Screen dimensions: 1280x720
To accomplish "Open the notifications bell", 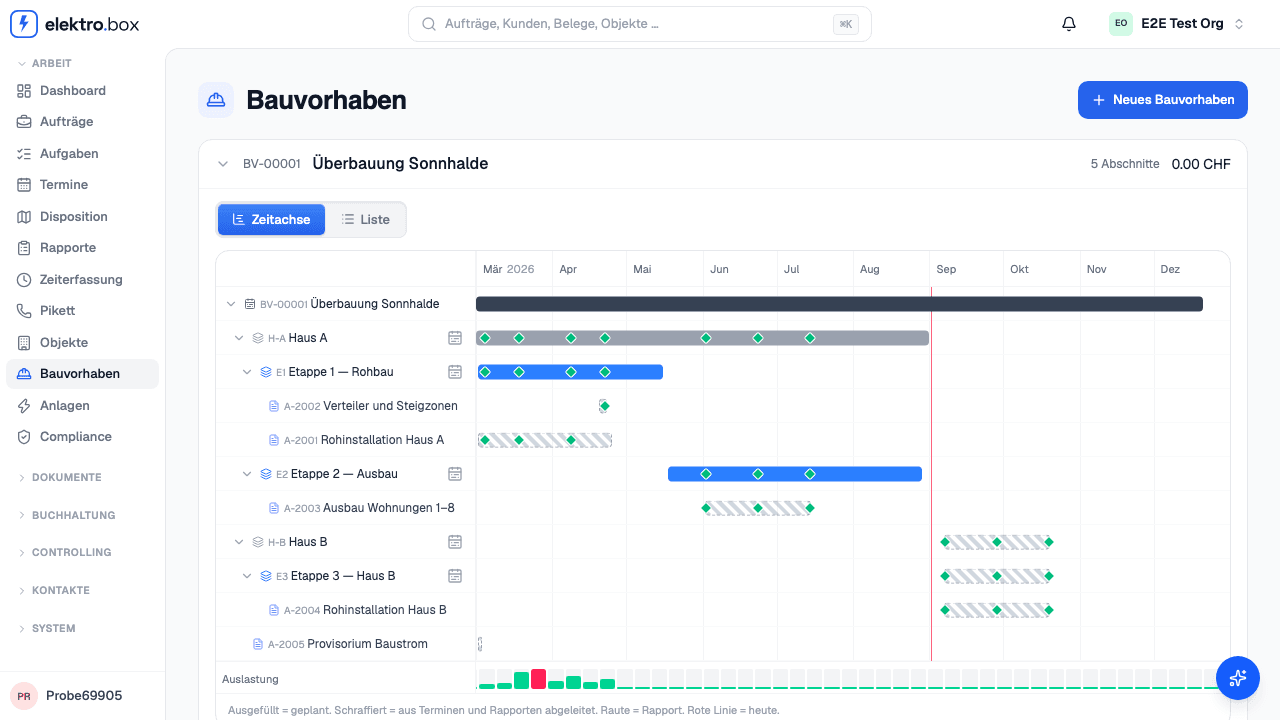I will pos(1069,24).
